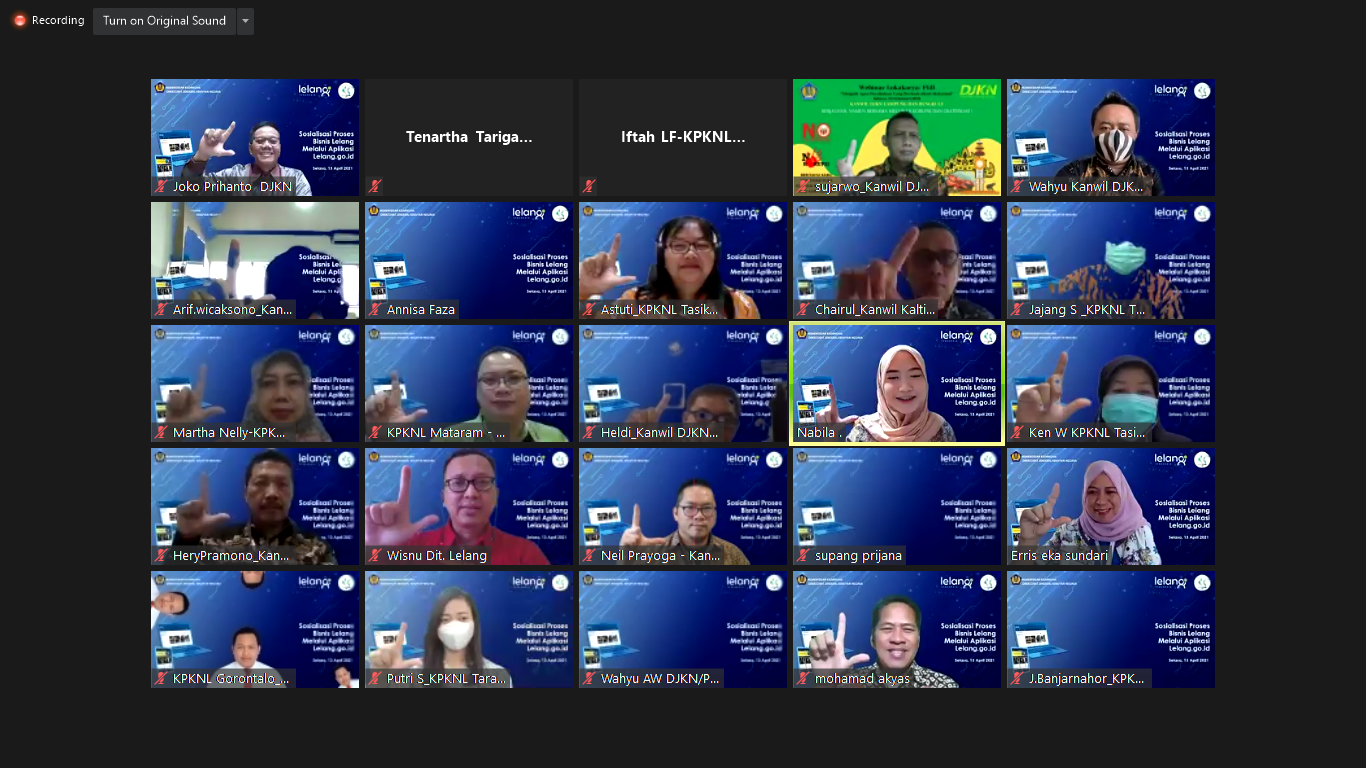Select Nabila's highlighted active speaker video
This screenshot has width=1366, height=768.
[x=897, y=380]
